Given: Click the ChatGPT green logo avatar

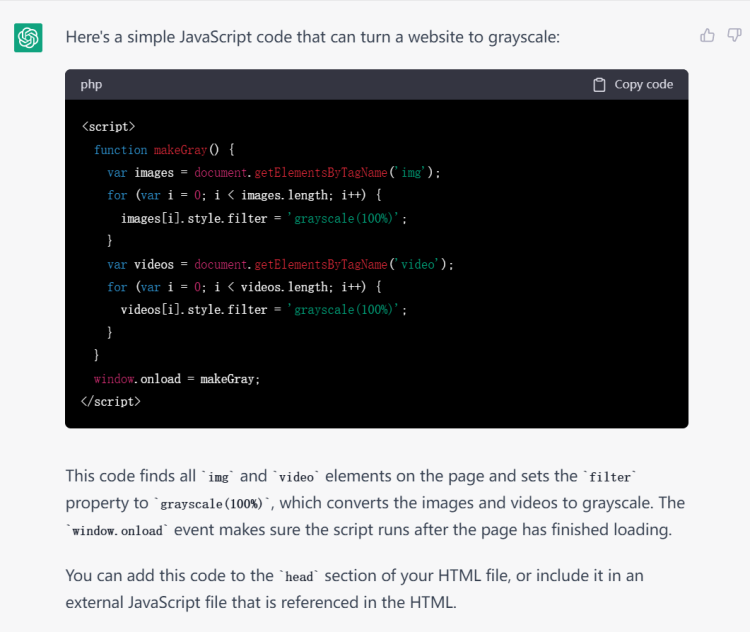Looking at the screenshot, I should [x=28, y=38].
